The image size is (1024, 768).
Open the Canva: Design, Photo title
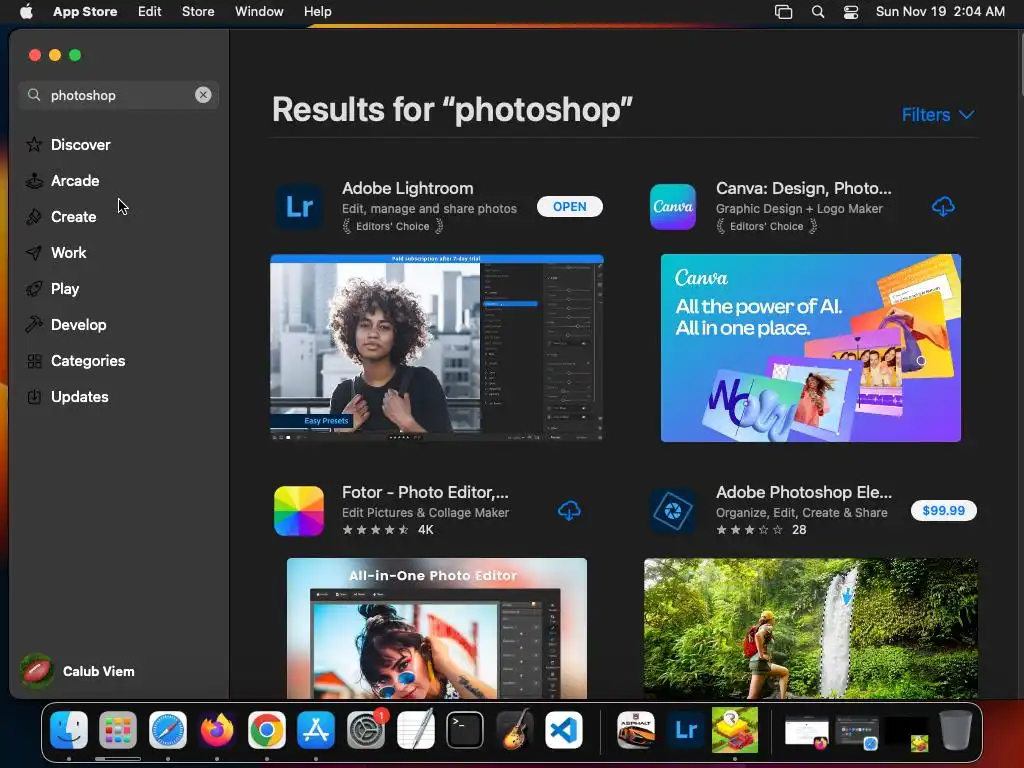pyautogui.click(x=803, y=188)
